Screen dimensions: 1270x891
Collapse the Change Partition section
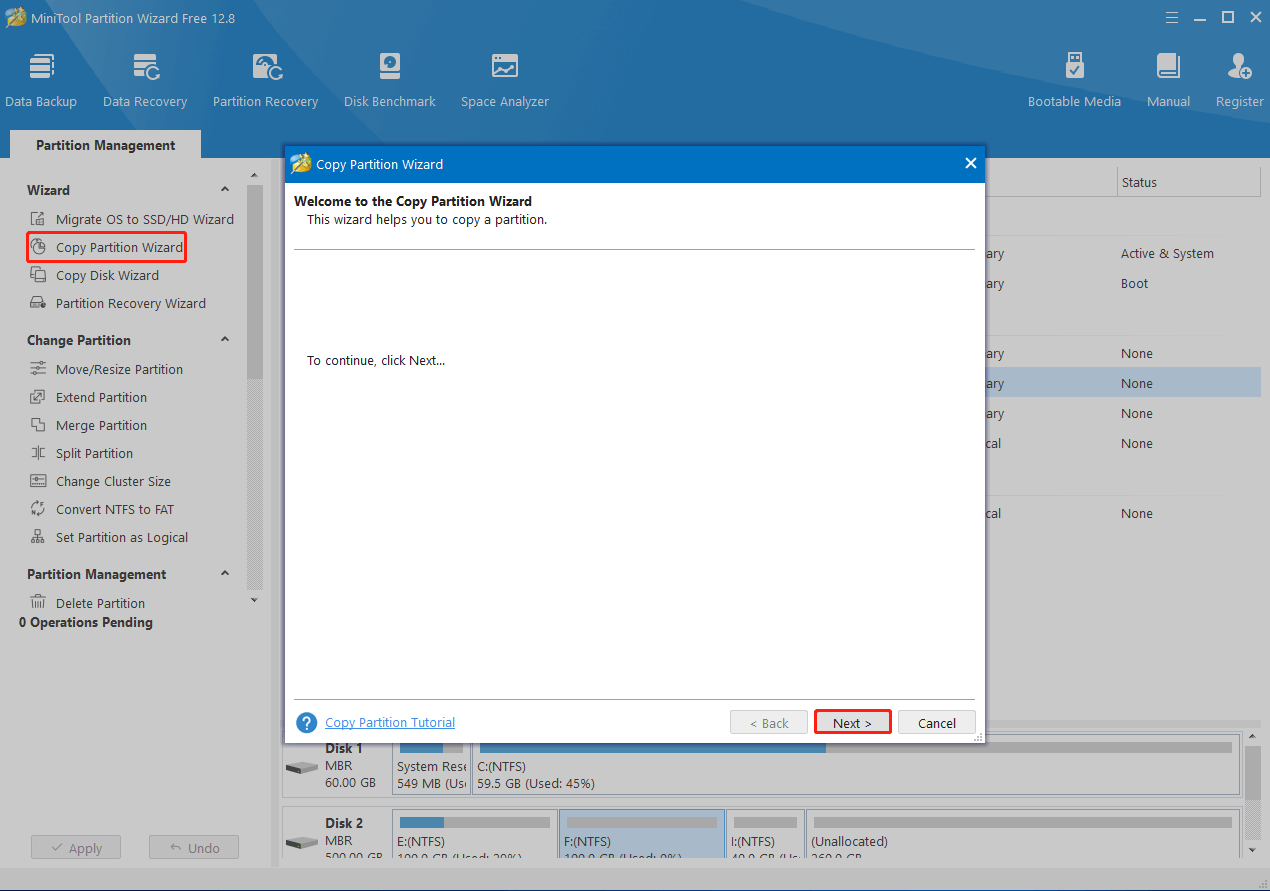click(224, 340)
